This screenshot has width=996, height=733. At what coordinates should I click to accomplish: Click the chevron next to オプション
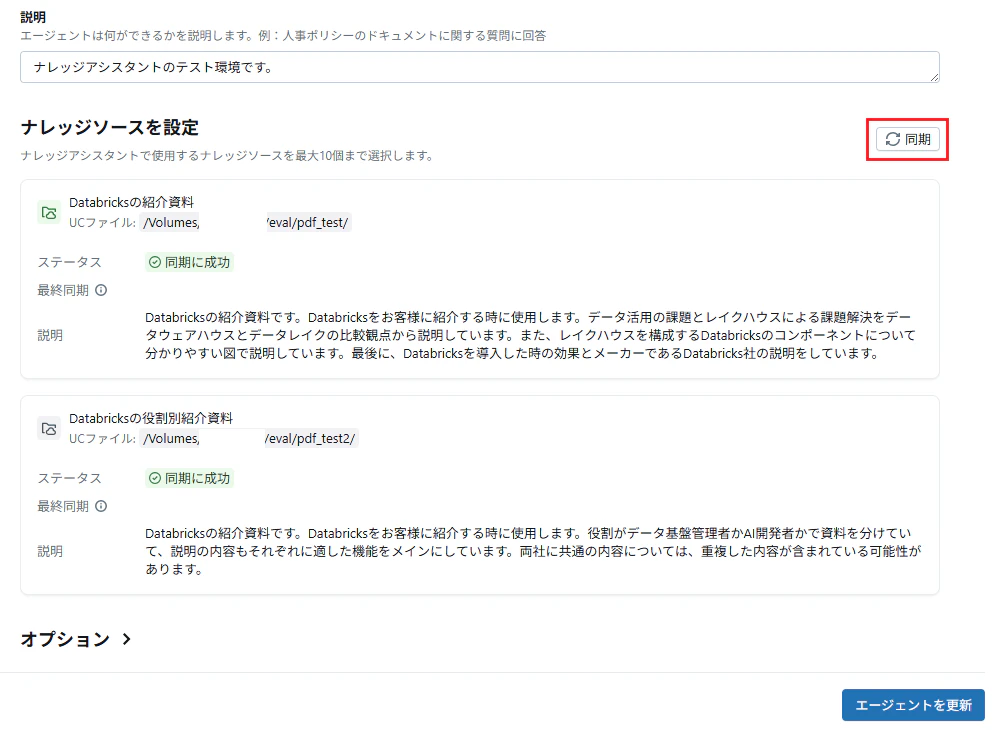127,638
